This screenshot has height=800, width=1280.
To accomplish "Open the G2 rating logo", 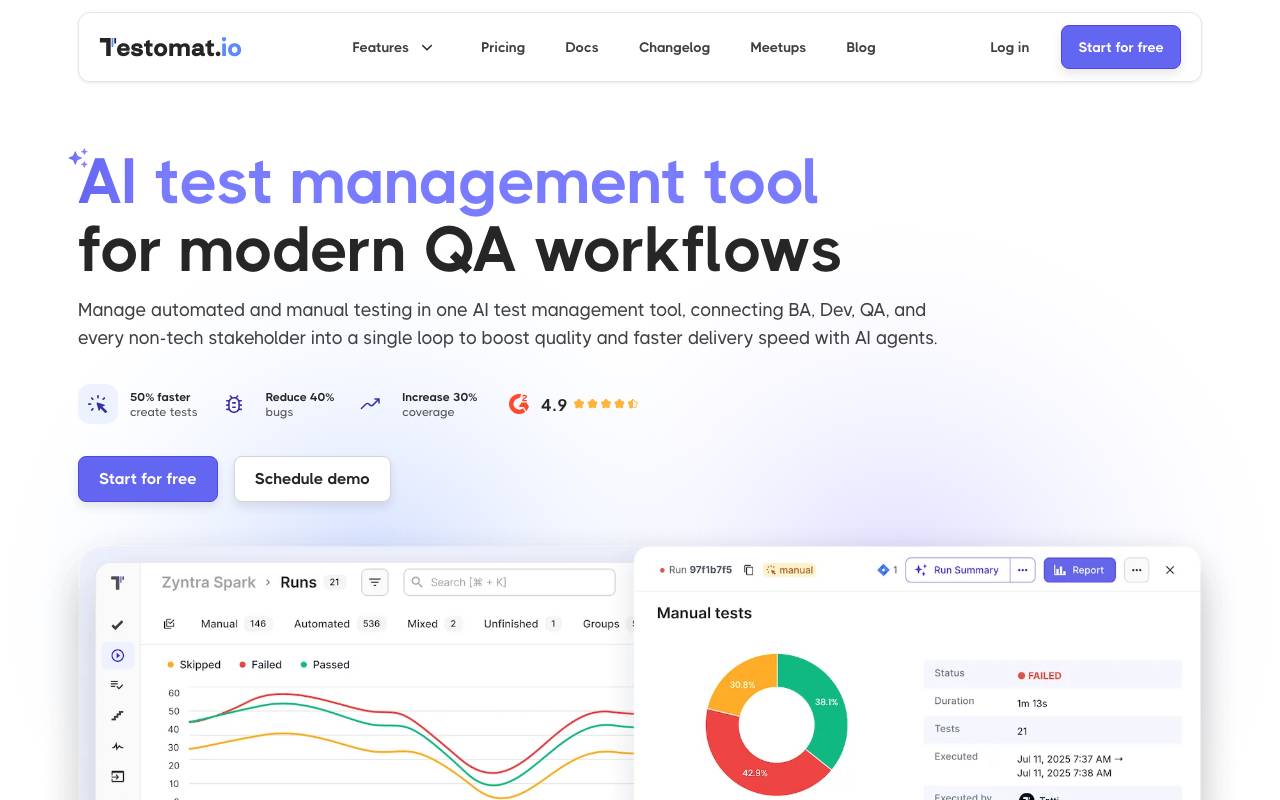I will 518,404.
